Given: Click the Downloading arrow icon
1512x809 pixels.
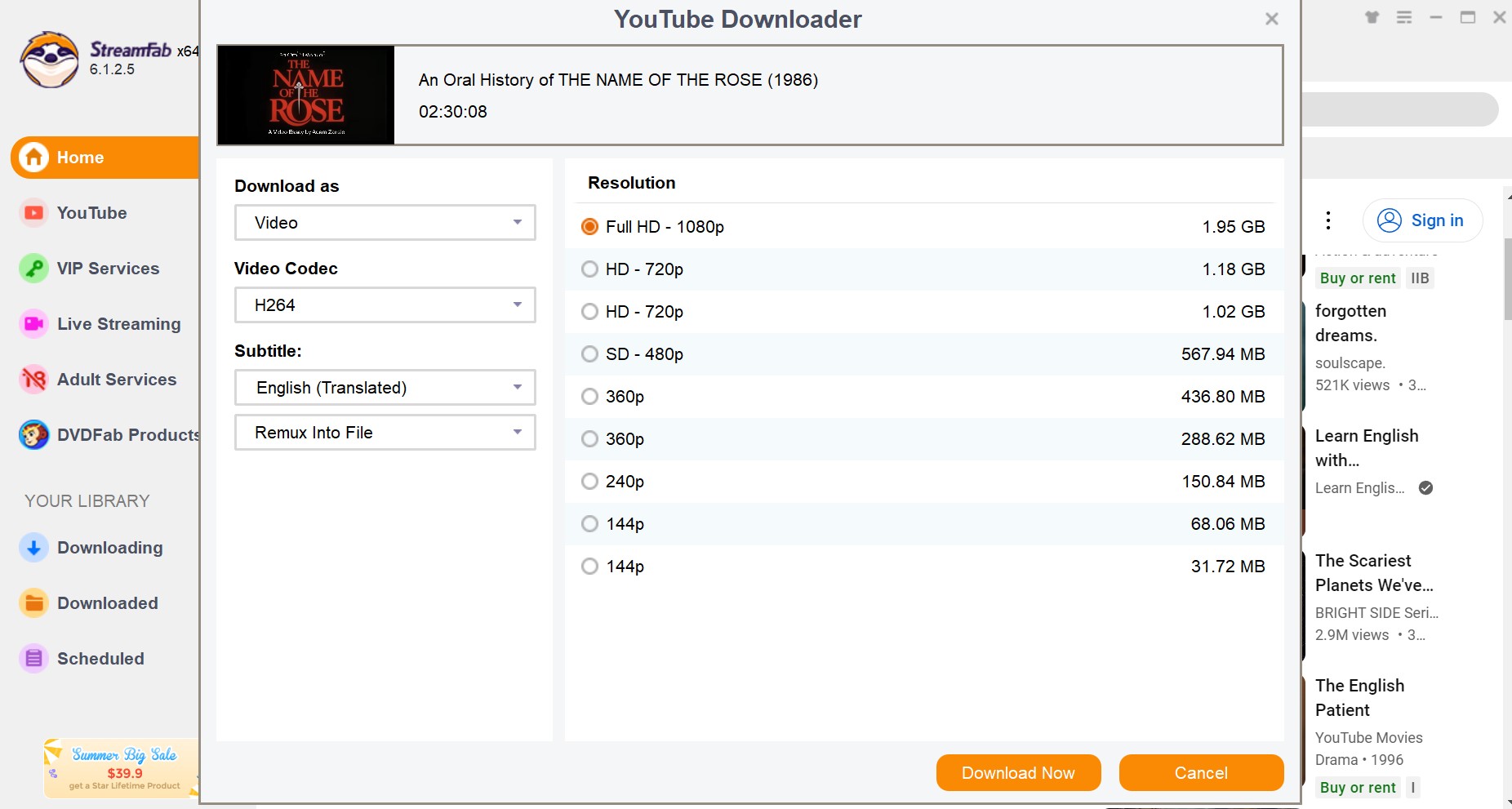Looking at the screenshot, I should [33, 548].
